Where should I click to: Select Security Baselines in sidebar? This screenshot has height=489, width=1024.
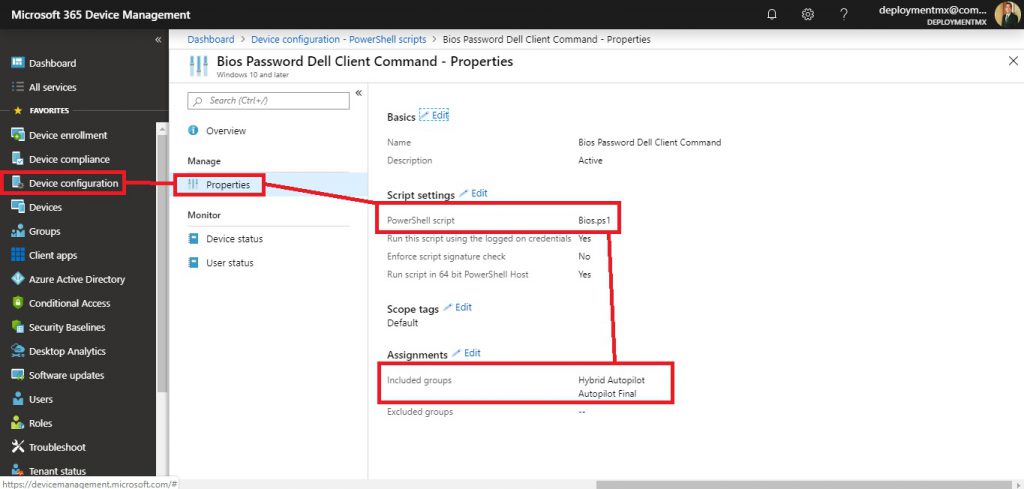pos(66,327)
